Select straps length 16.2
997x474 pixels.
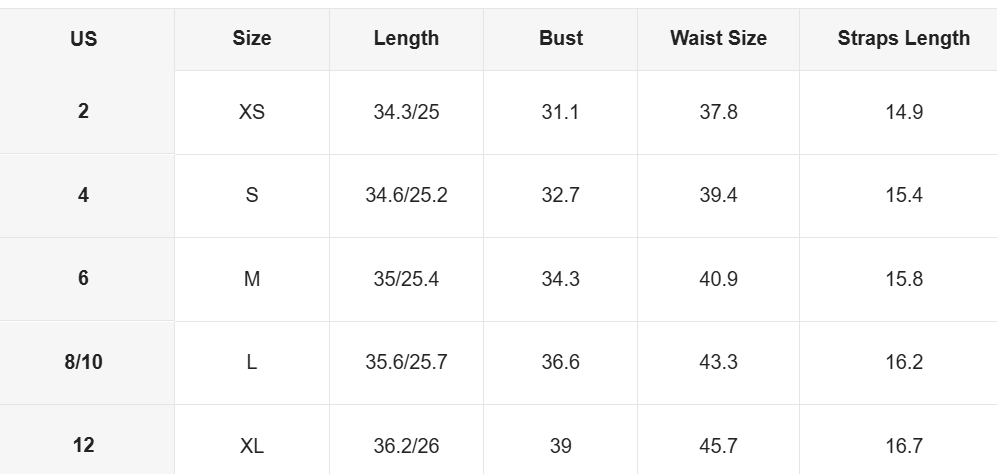click(x=903, y=362)
